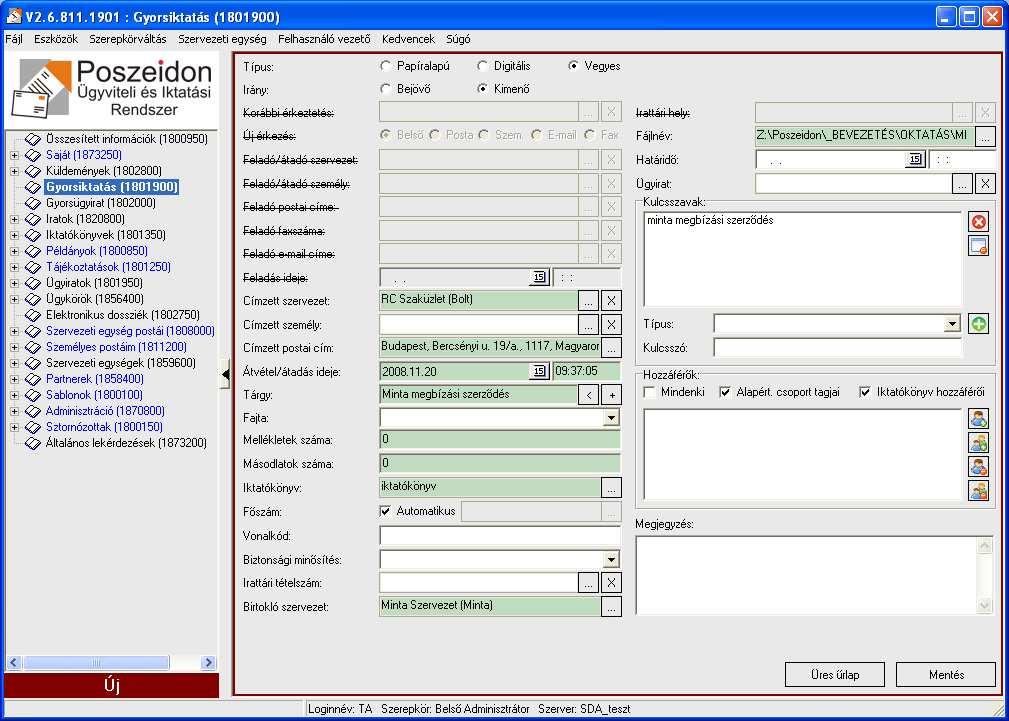Screen dimensions: 1009x721
Task: Click the Mentés button
Action: (x=946, y=675)
